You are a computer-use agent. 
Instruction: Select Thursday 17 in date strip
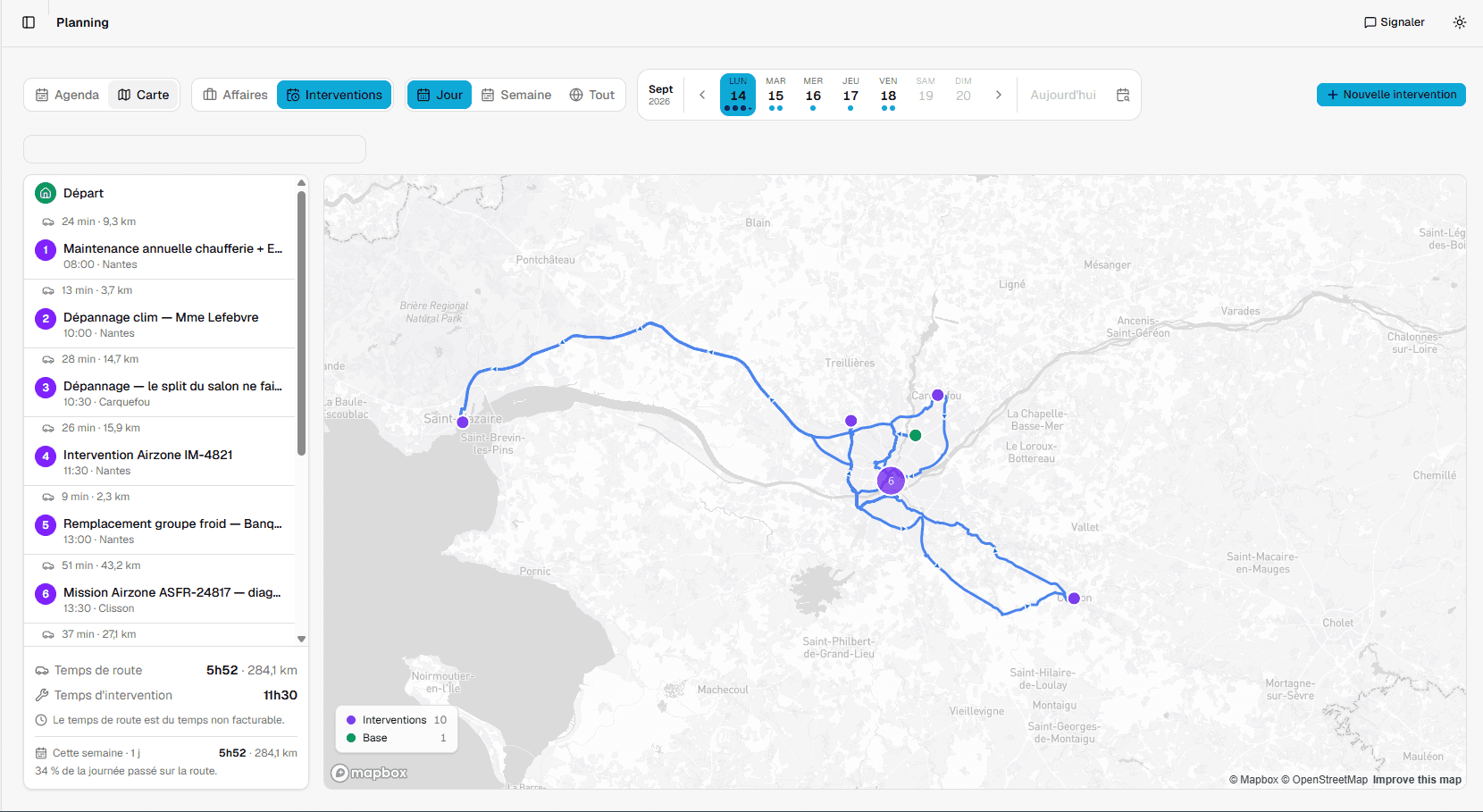[850, 95]
